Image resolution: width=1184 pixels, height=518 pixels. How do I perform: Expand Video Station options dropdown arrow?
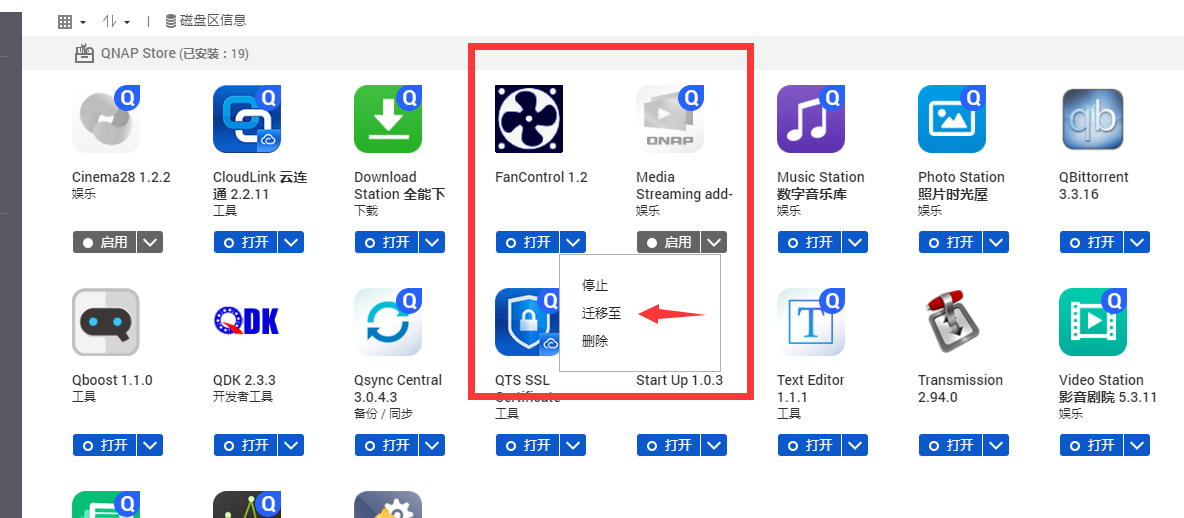pos(1137,446)
